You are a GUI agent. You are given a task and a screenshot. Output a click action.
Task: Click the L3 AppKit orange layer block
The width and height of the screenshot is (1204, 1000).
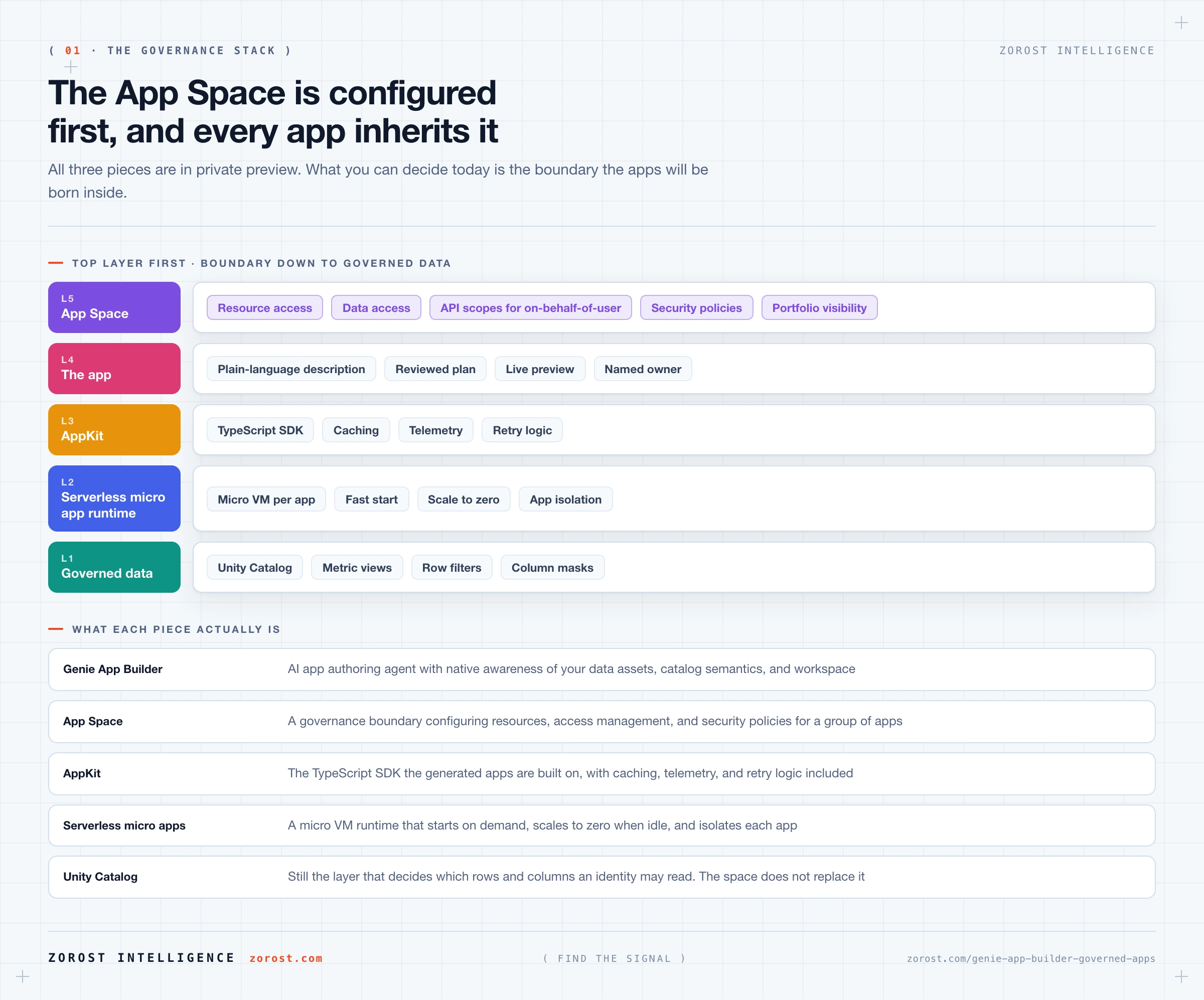(x=114, y=430)
